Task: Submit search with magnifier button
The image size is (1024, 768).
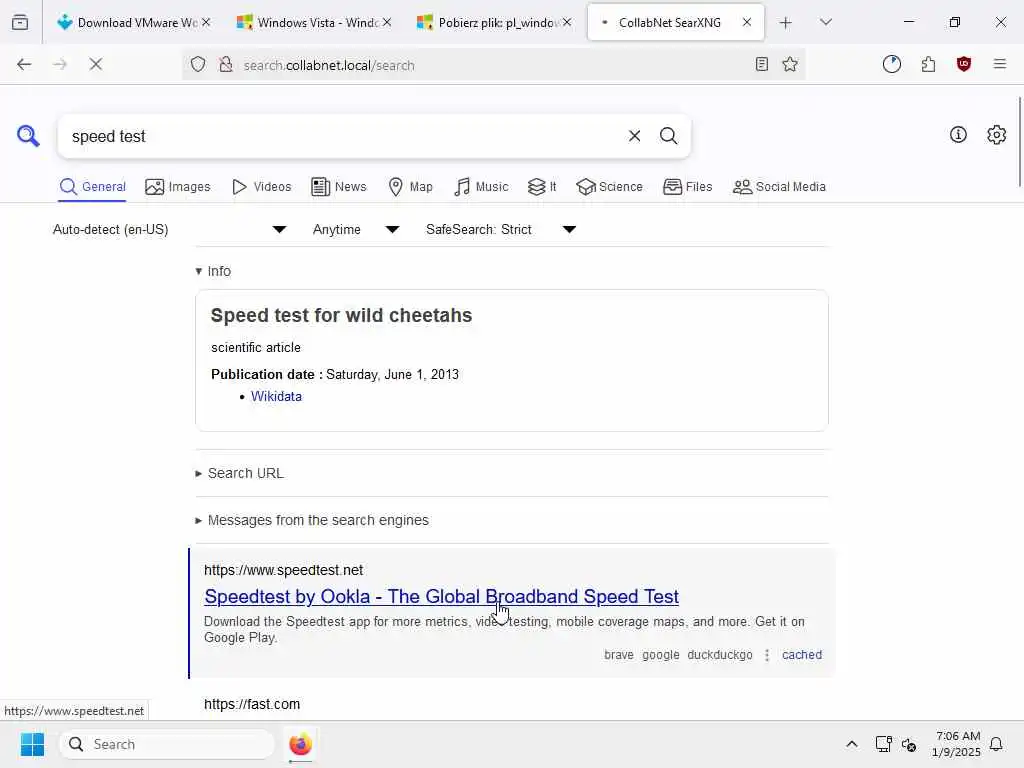Action: [x=668, y=136]
